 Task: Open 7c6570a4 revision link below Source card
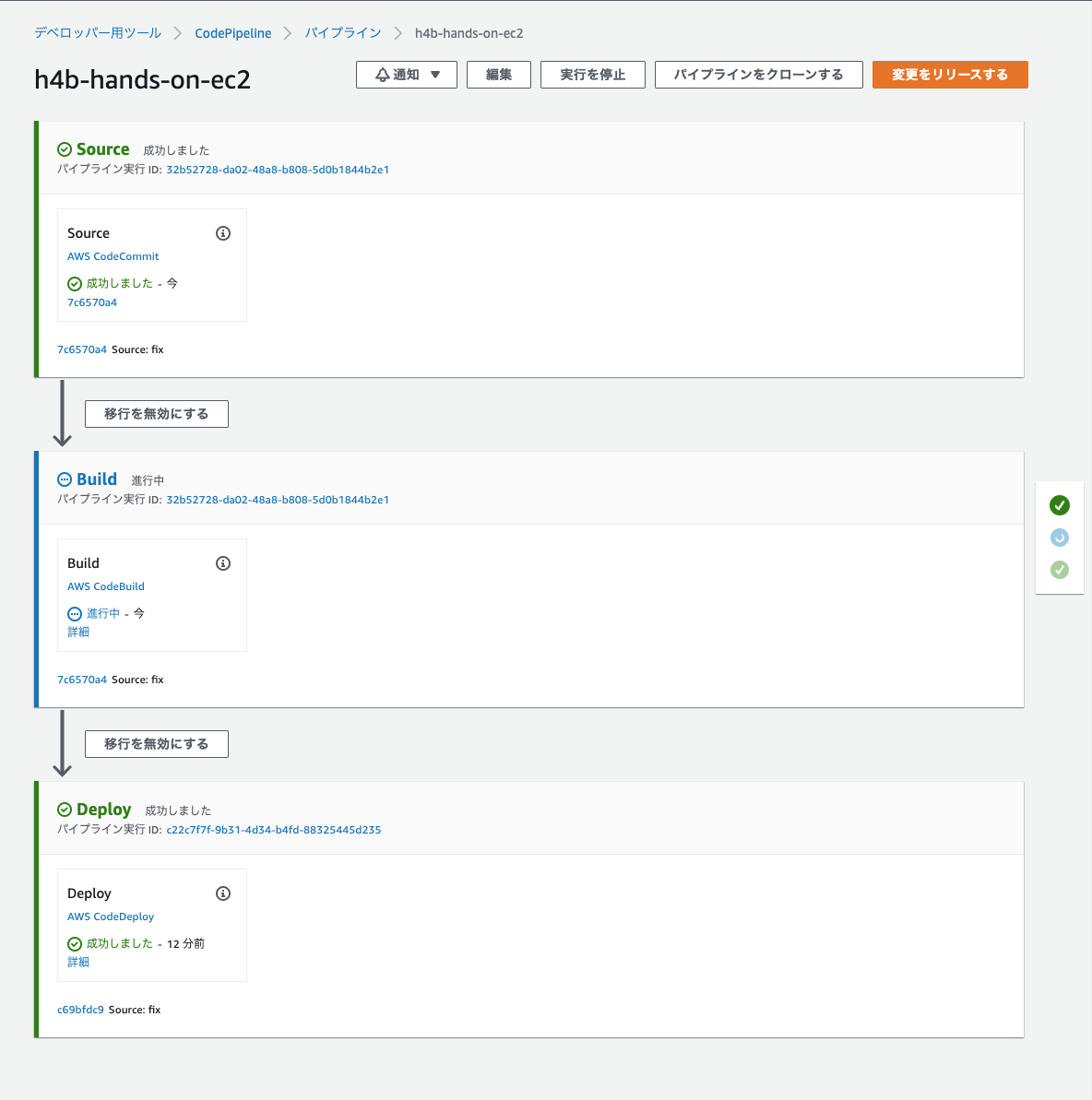point(82,349)
